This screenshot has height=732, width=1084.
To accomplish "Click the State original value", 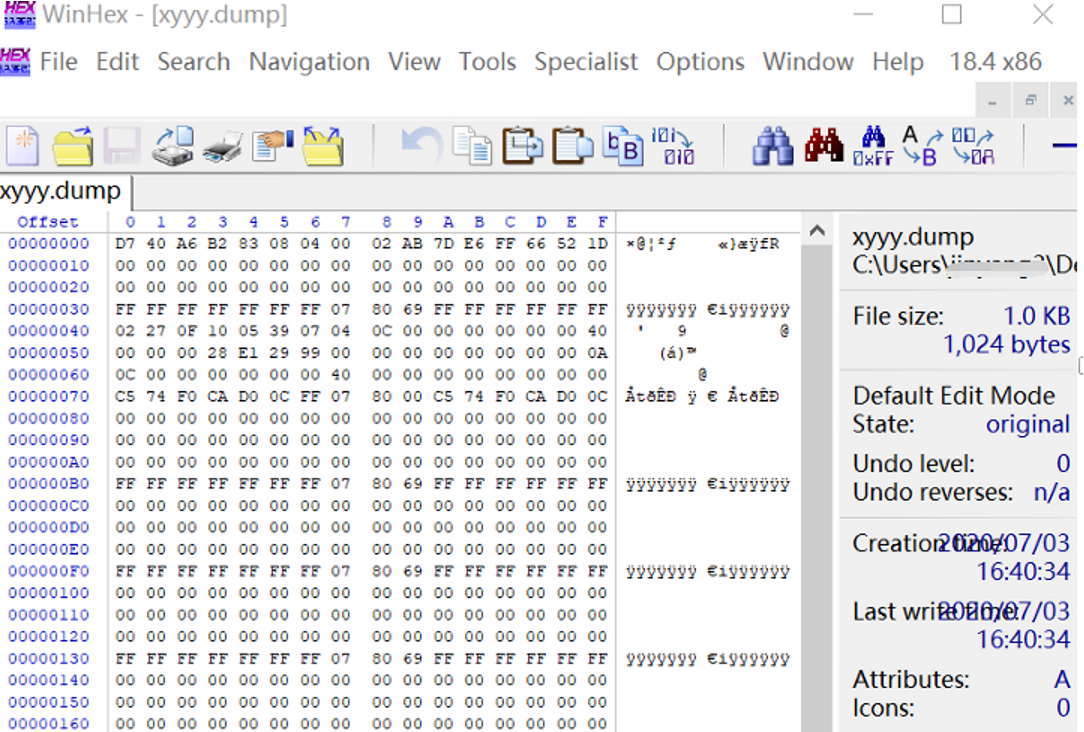I will coord(1027,424).
